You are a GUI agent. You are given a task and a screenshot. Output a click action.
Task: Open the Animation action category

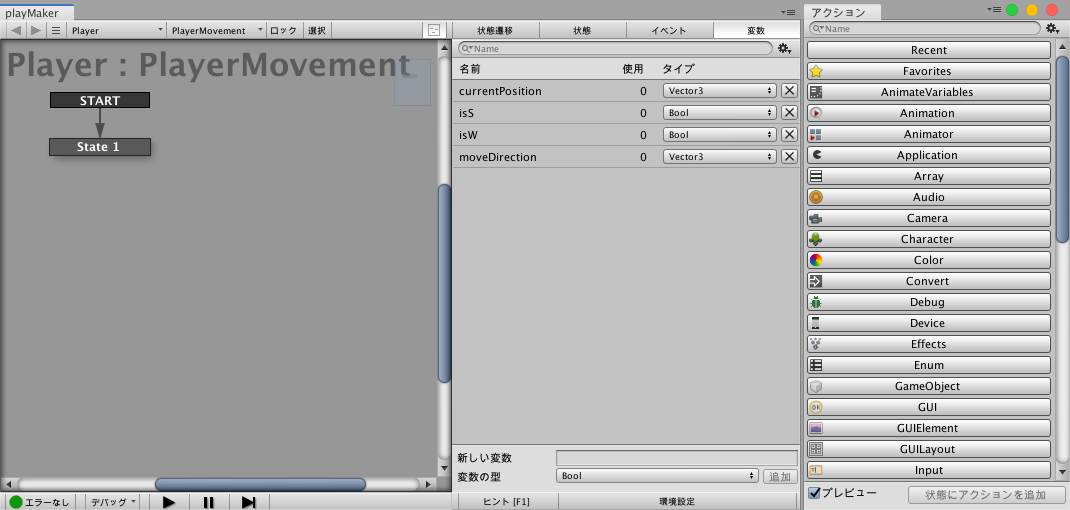pos(929,113)
